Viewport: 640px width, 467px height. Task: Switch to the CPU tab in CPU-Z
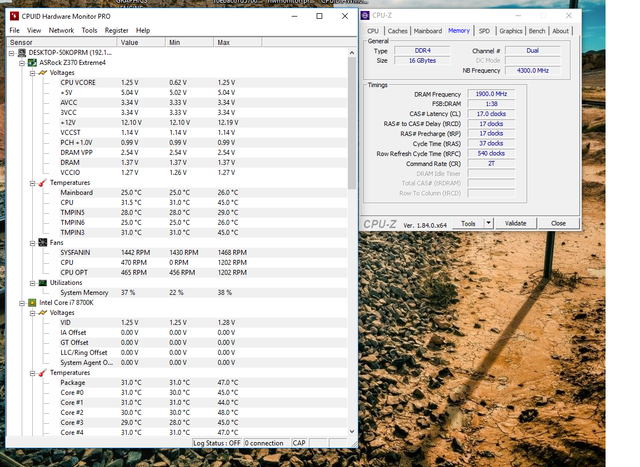373,31
